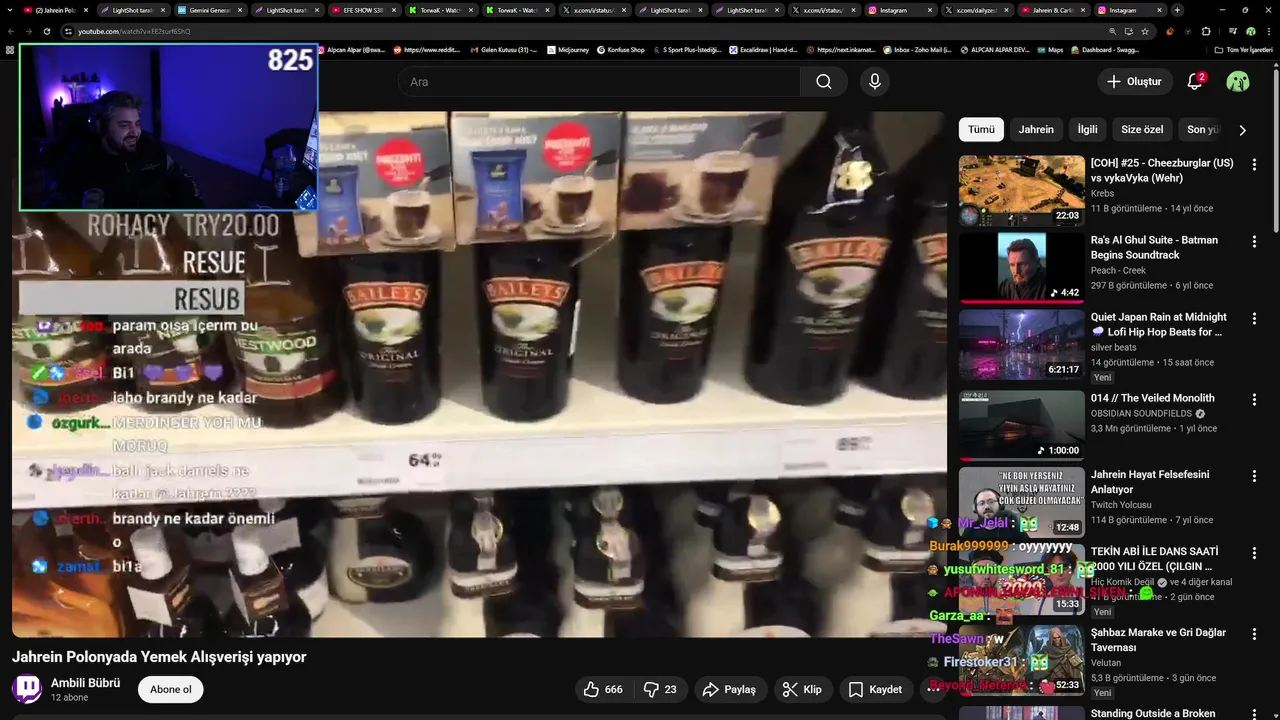1280x720 pixels.
Task: Subscribe with the Abone ol button
Action: 171,690
